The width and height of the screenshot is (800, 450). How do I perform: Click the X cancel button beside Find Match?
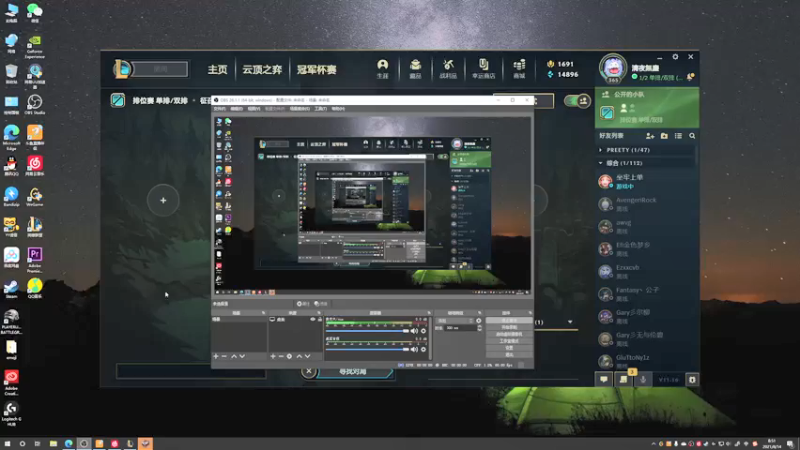[x=309, y=371]
